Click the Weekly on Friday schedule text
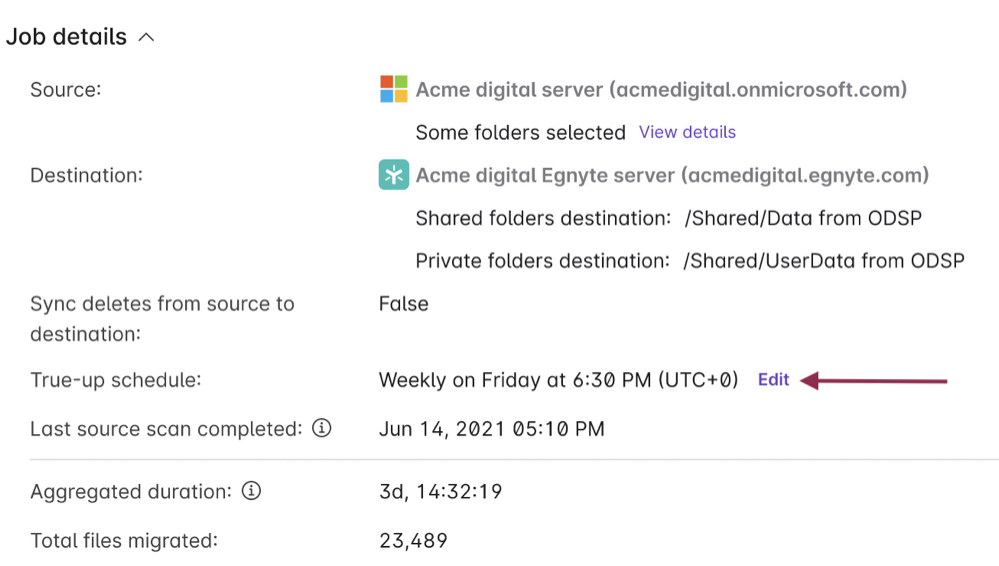The height and width of the screenshot is (566, 999). [x=558, y=380]
